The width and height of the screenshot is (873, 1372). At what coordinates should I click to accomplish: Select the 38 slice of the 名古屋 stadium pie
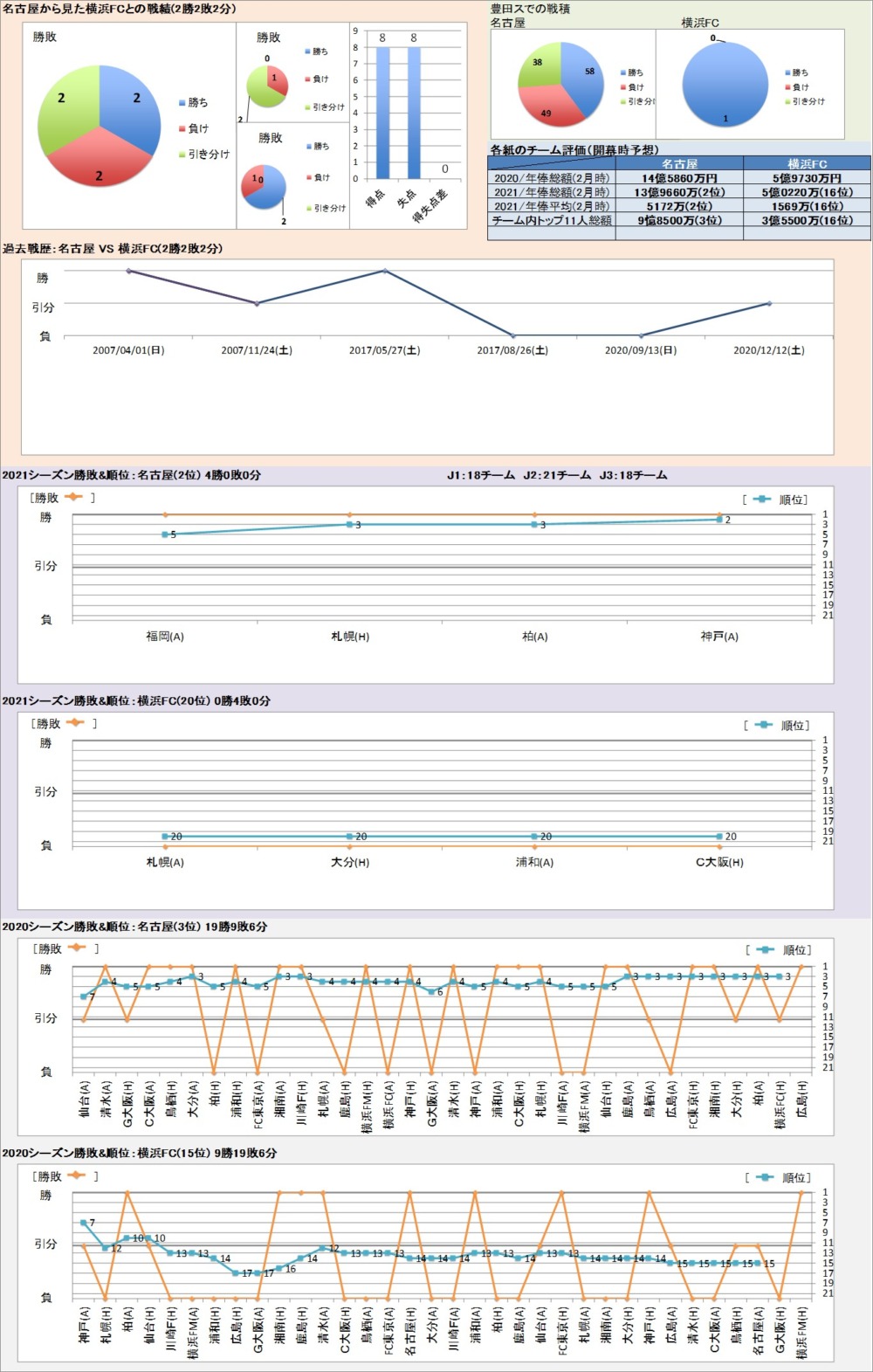coord(539,64)
